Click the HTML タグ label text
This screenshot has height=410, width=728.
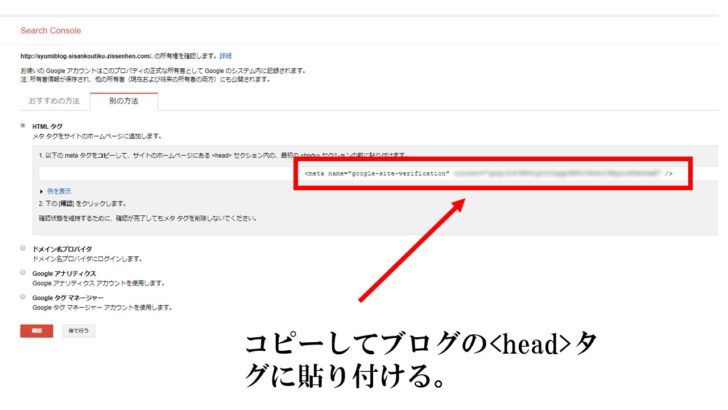[47, 126]
